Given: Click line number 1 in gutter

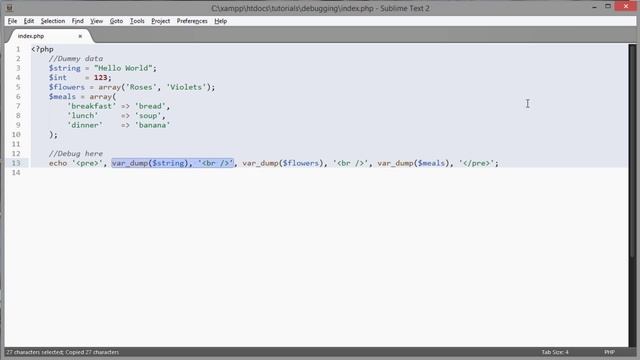Looking at the screenshot, I should coord(18,49).
